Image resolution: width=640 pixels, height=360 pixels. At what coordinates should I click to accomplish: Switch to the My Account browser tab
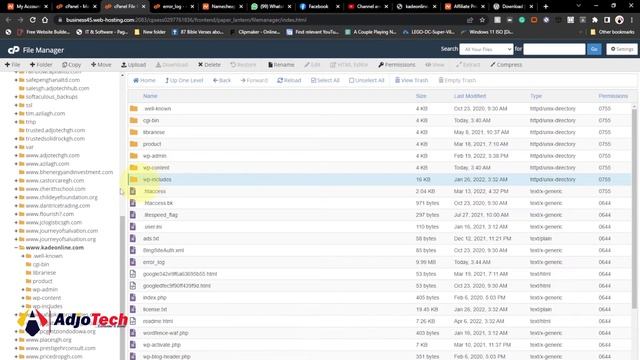pos(27,6)
